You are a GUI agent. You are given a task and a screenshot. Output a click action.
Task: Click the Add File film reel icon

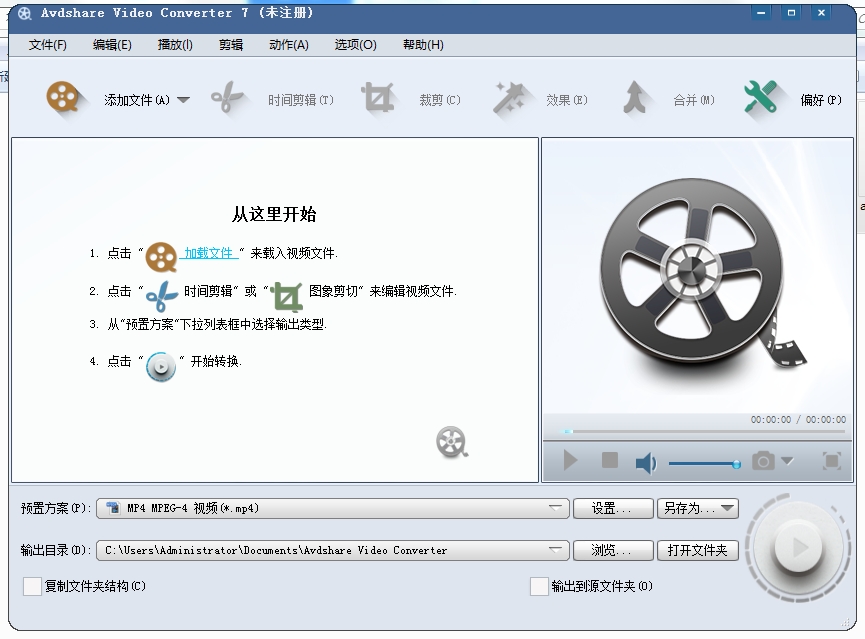click(63, 97)
